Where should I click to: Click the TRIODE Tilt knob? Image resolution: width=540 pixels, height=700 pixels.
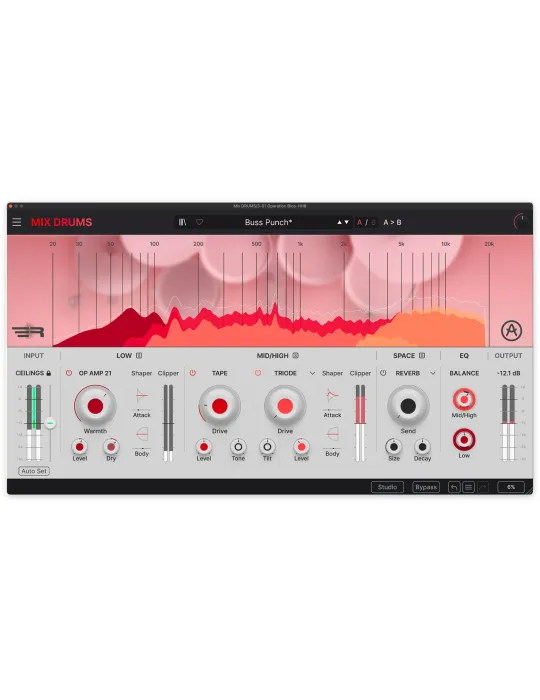[267, 447]
